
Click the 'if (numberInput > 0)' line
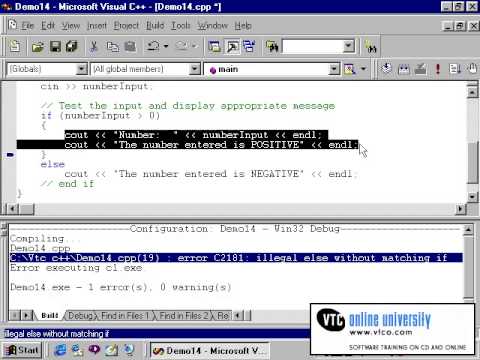100,116
